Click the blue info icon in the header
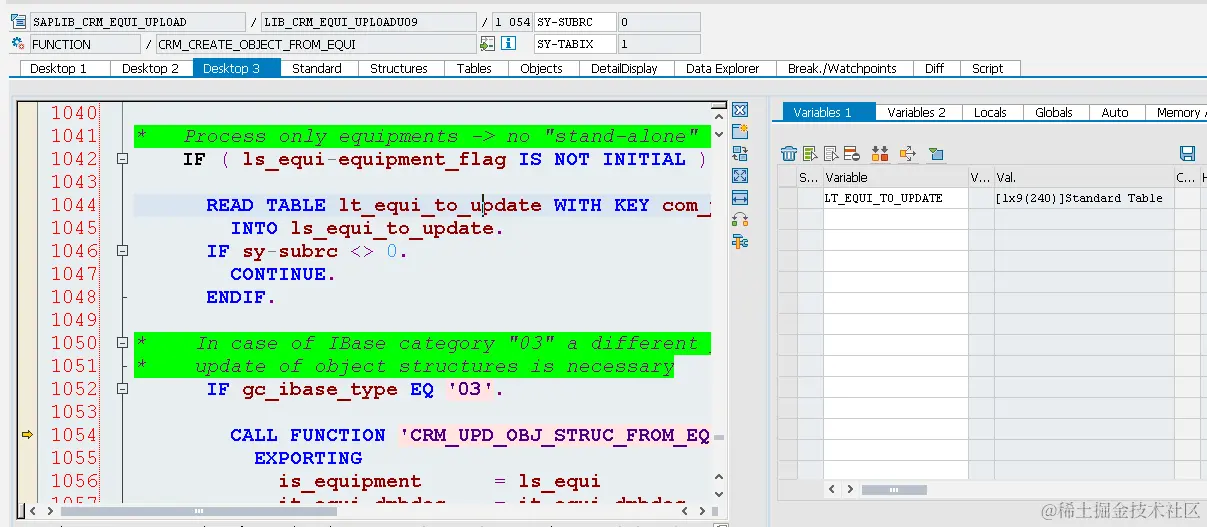The width and height of the screenshot is (1207, 527). [508, 44]
